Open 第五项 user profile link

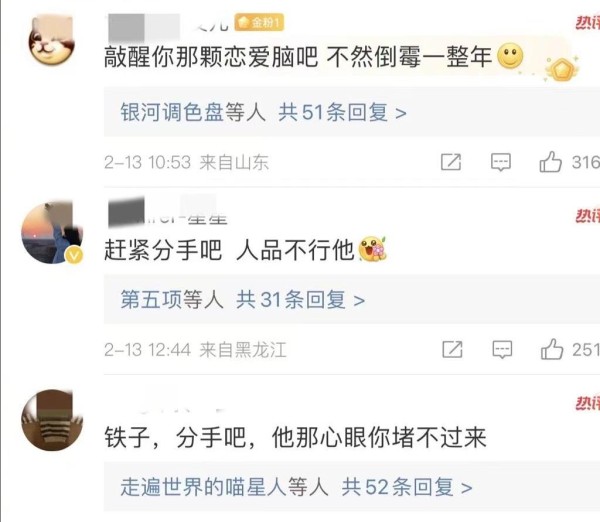[x=151, y=300]
